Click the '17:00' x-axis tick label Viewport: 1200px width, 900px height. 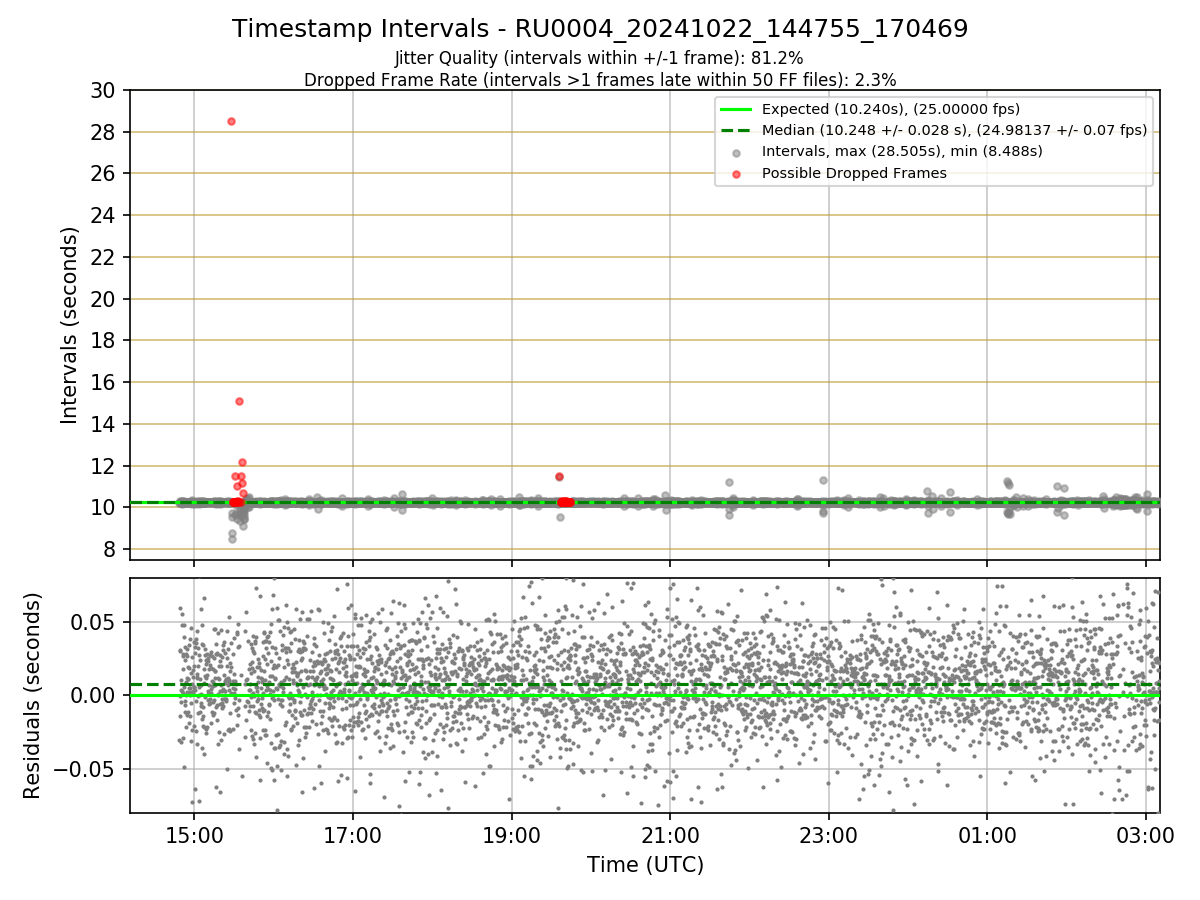pos(353,833)
